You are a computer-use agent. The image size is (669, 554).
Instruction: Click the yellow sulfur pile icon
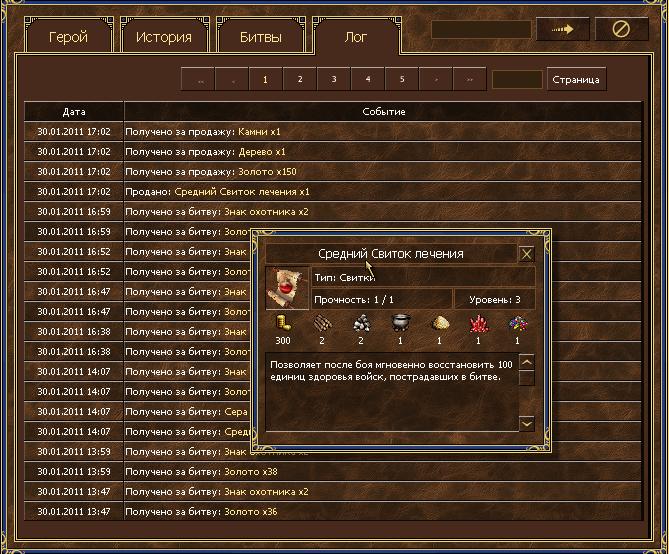tap(439, 323)
